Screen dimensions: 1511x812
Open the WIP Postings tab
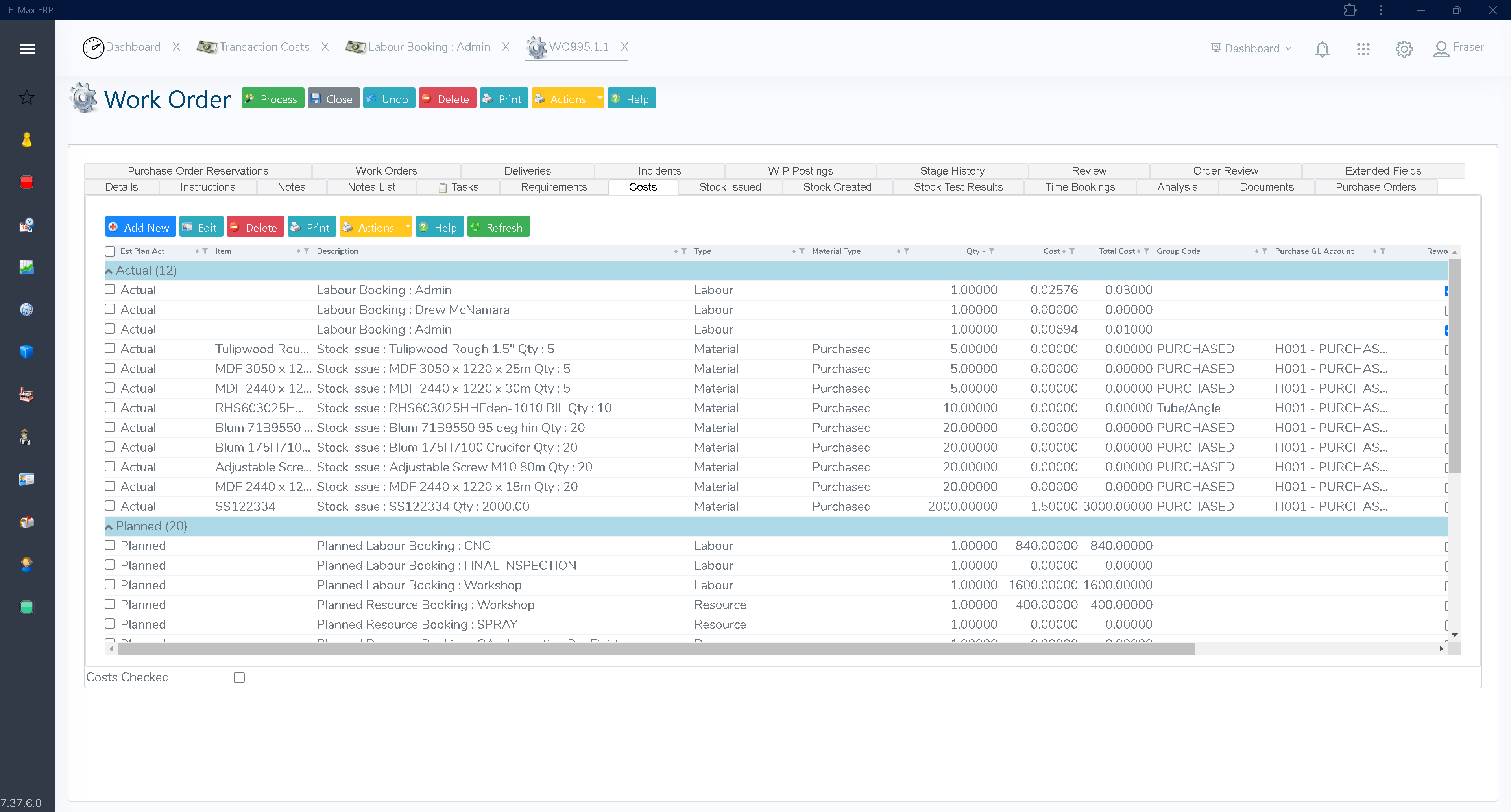[x=800, y=171]
